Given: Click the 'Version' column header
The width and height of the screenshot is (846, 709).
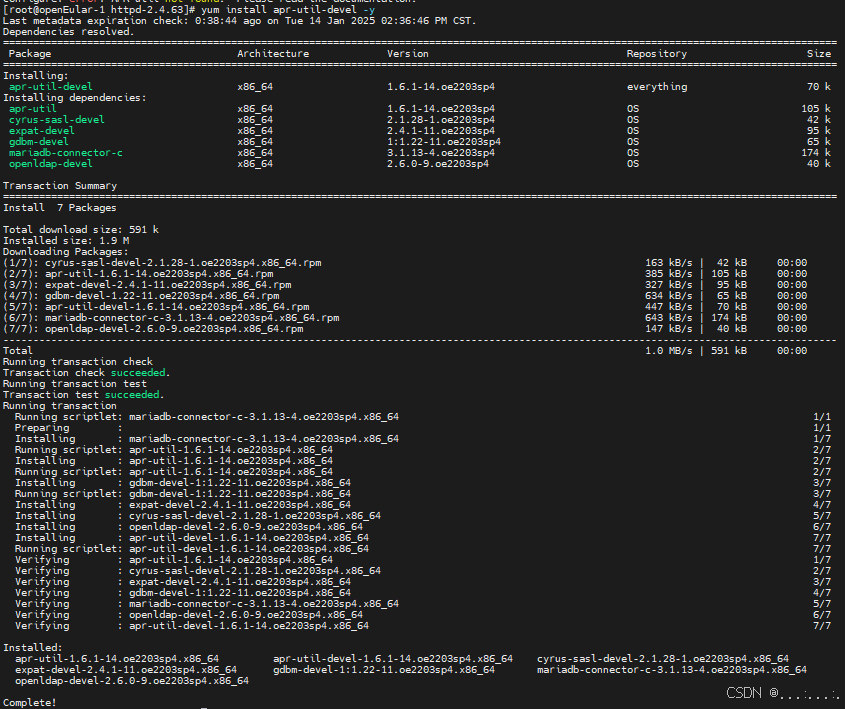Looking at the screenshot, I should [407, 54].
